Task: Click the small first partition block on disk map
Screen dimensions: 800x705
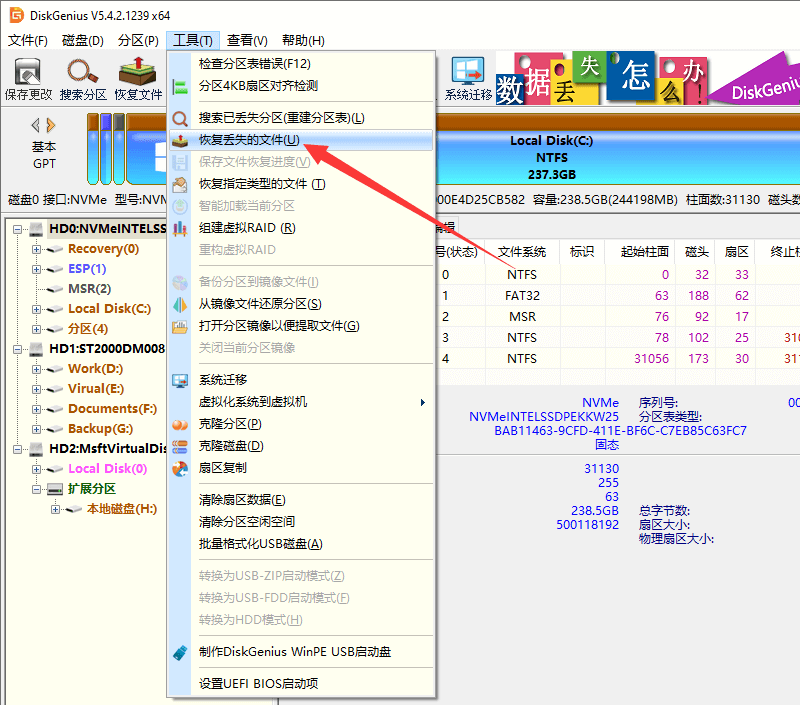Action: pyautogui.click(x=93, y=148)
